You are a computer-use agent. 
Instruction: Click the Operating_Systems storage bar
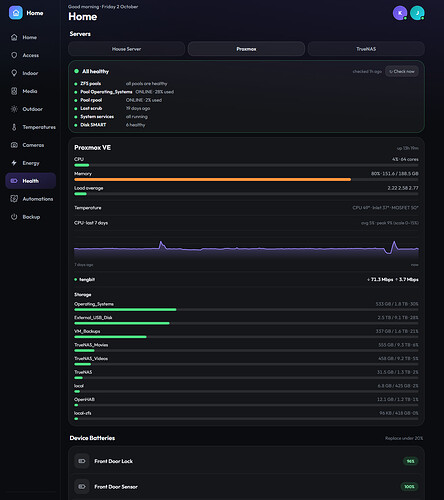[x=246, y=310]
